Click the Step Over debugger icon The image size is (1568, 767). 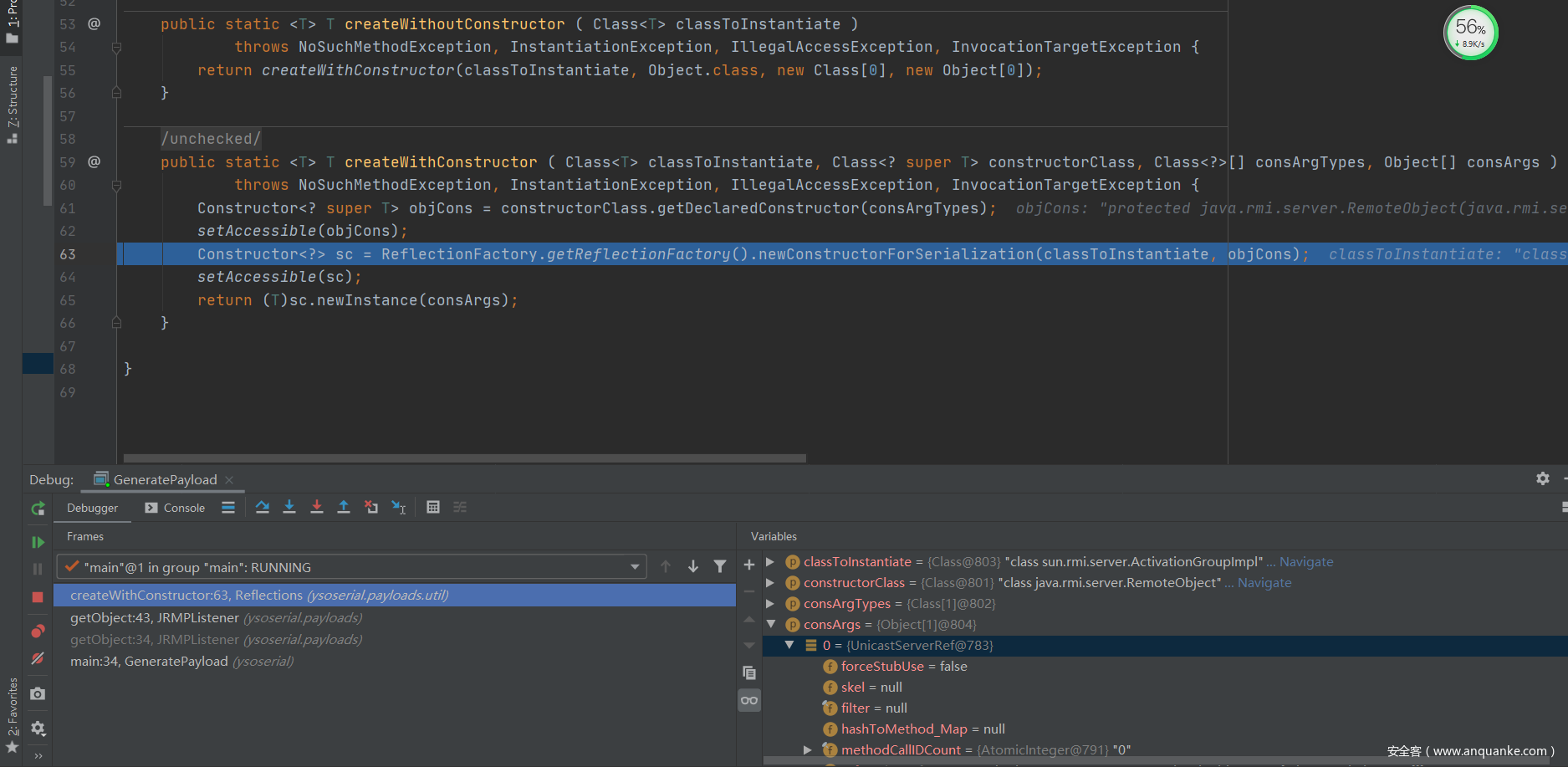(263, 507)
